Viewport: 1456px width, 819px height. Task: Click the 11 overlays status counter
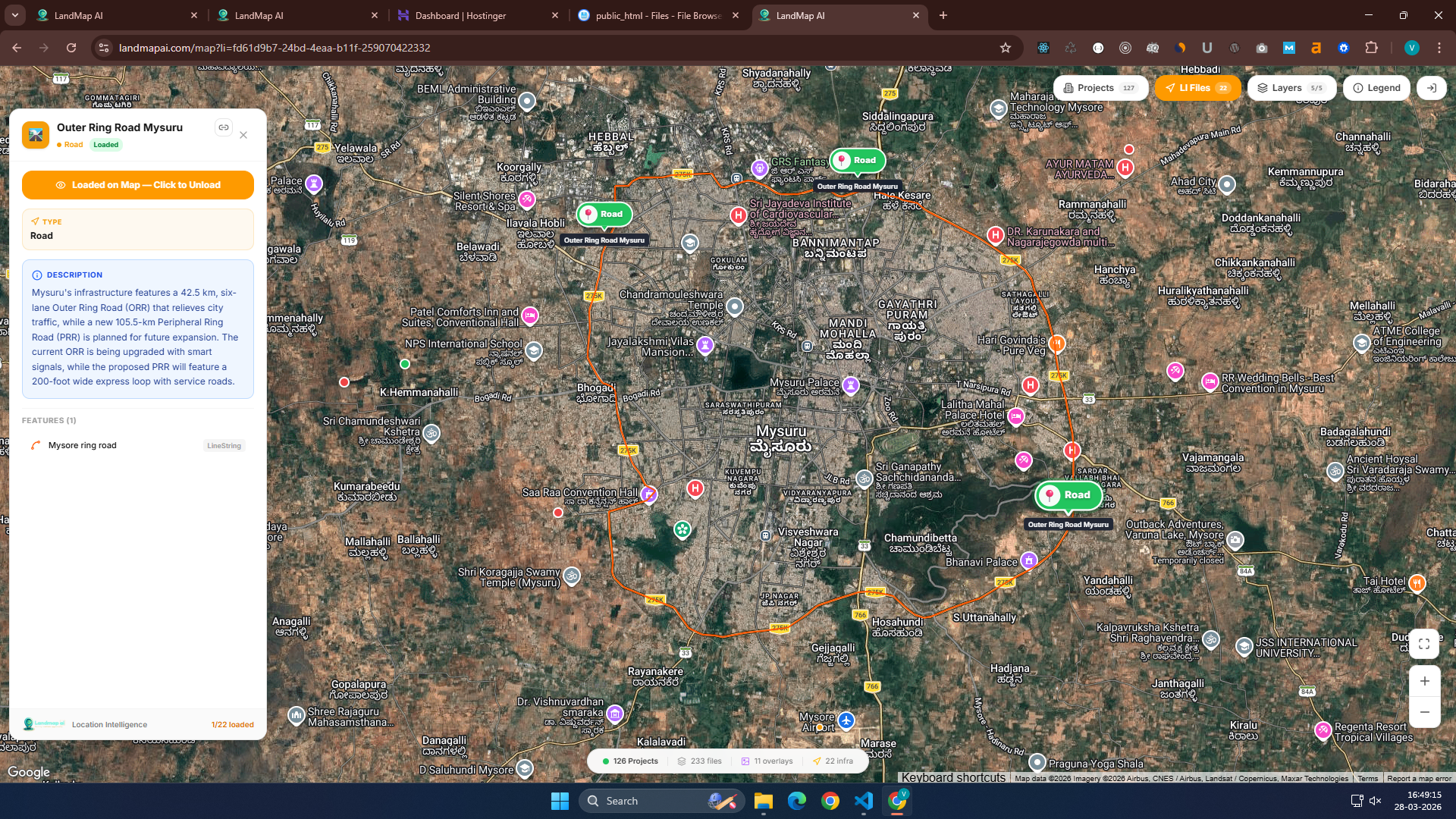[767, 761]
